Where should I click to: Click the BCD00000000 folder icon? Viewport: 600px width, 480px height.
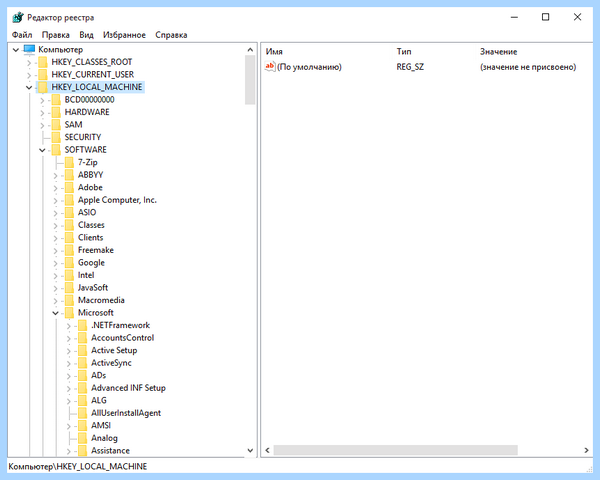[x=56, y=100]
